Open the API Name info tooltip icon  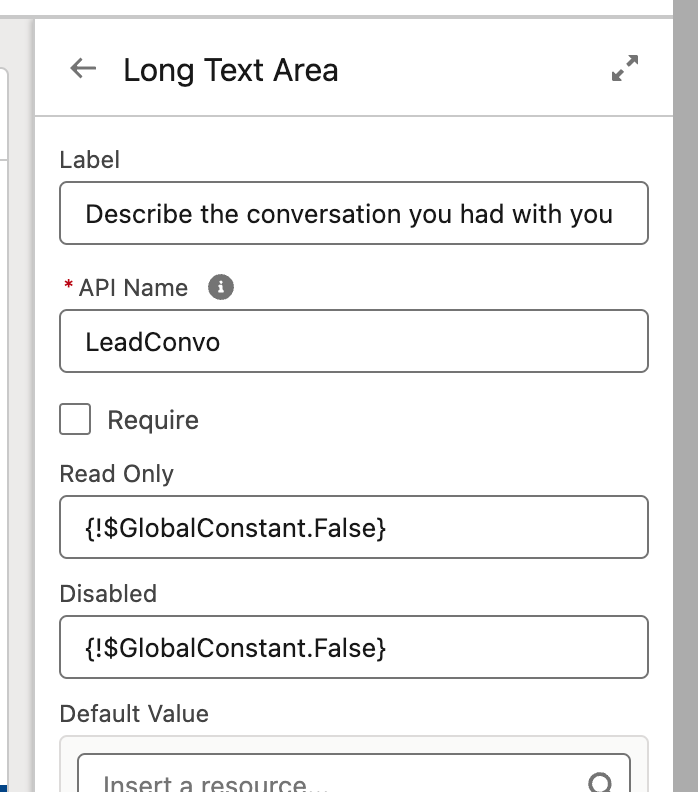(x=221, y=287)
